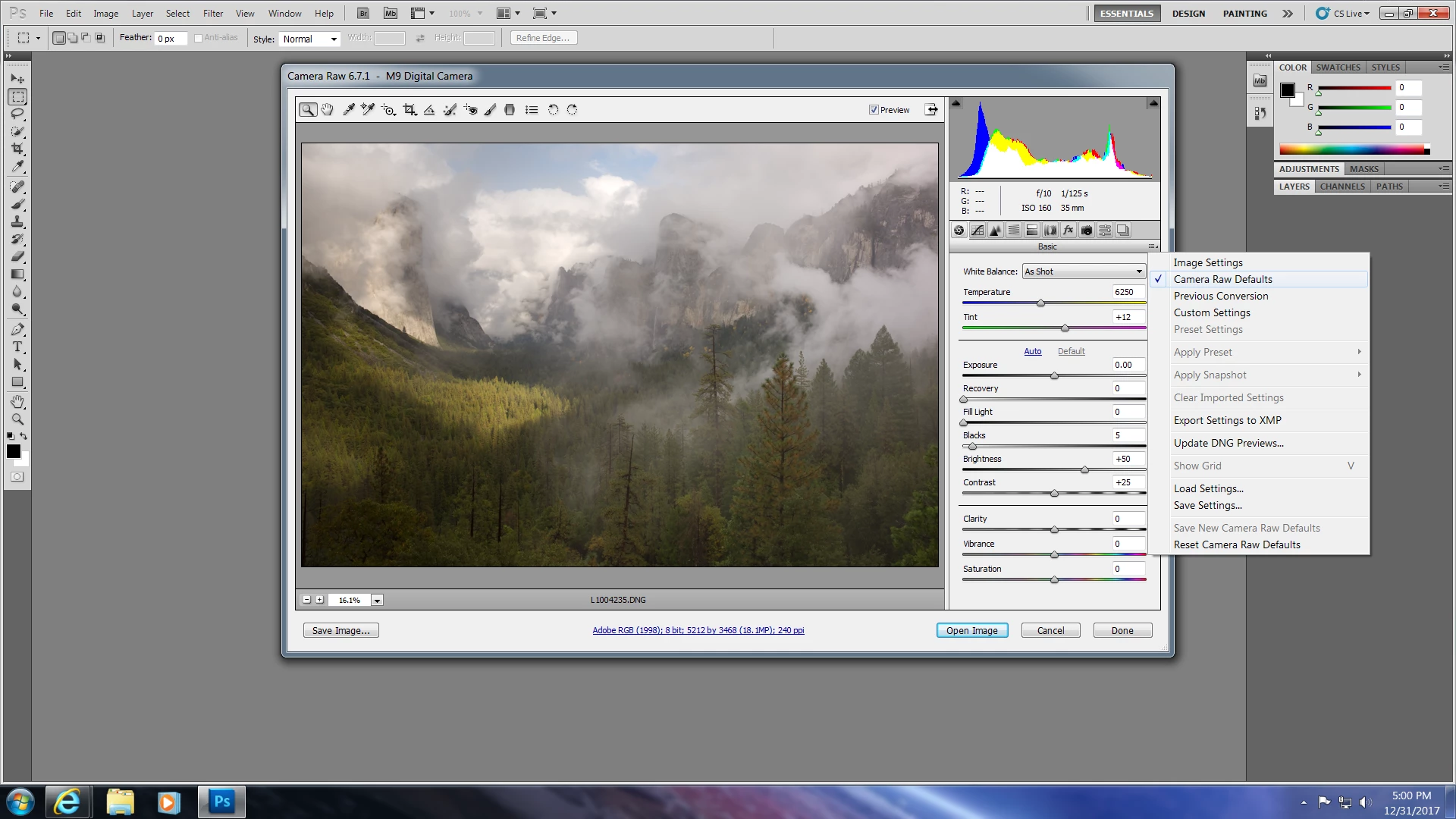Select the Red Eye Removal tool
Viewport: 1456px width, 819px height.
pos(470,110)
